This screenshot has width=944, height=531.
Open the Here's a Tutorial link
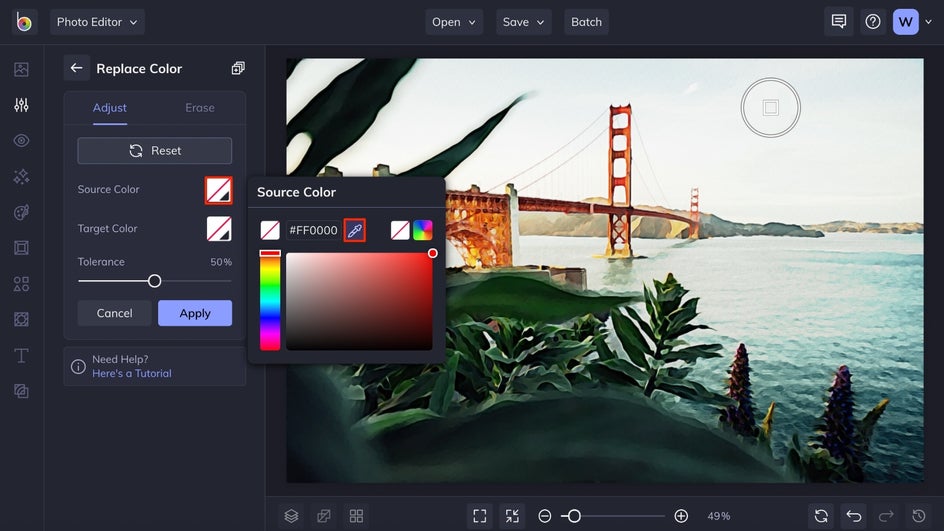pyautogui.click(x=132, y=373)
